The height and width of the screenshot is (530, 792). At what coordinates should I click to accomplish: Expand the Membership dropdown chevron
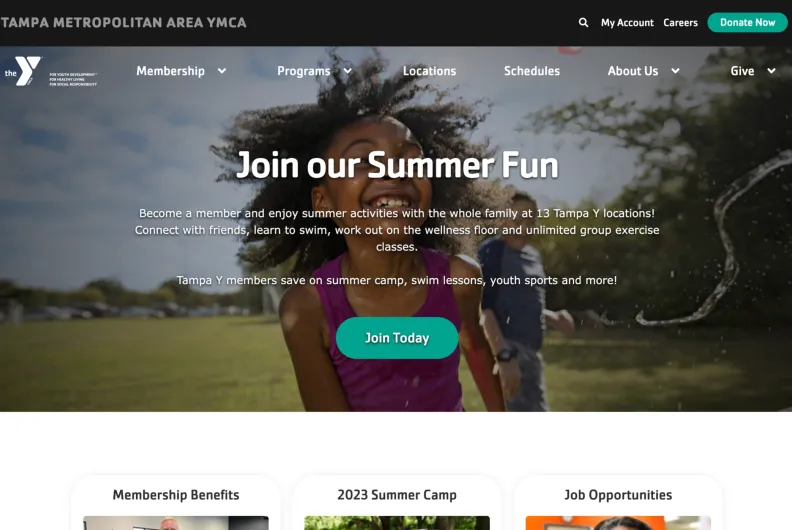[x=222, y=71]
